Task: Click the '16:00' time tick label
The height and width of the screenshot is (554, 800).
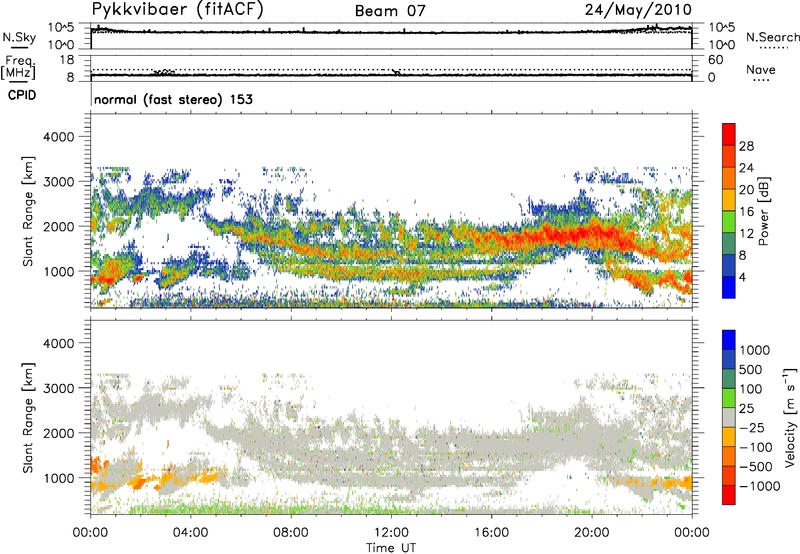Action: 491,533
